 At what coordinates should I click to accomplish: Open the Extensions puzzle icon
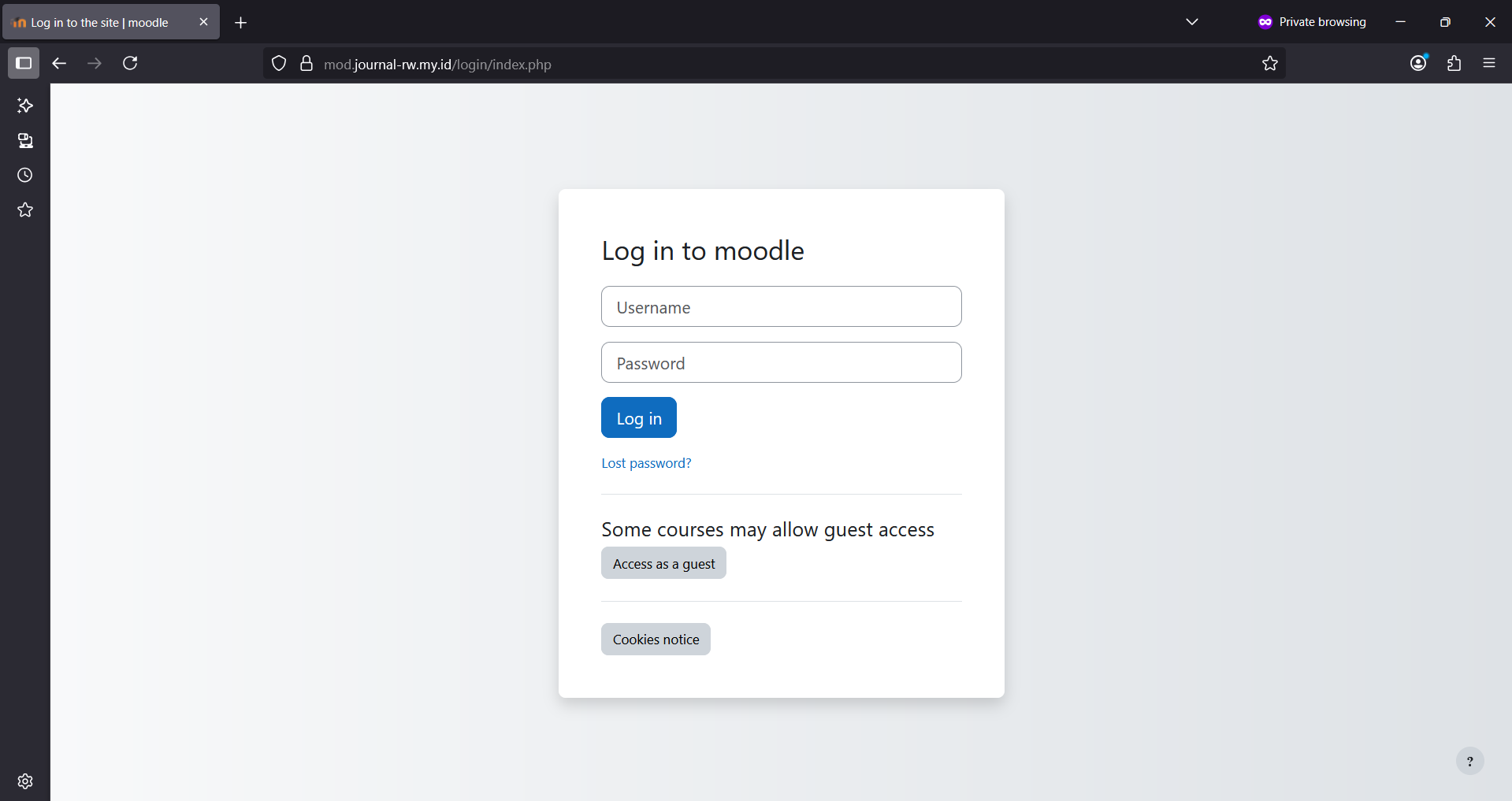pos(1454,63)
